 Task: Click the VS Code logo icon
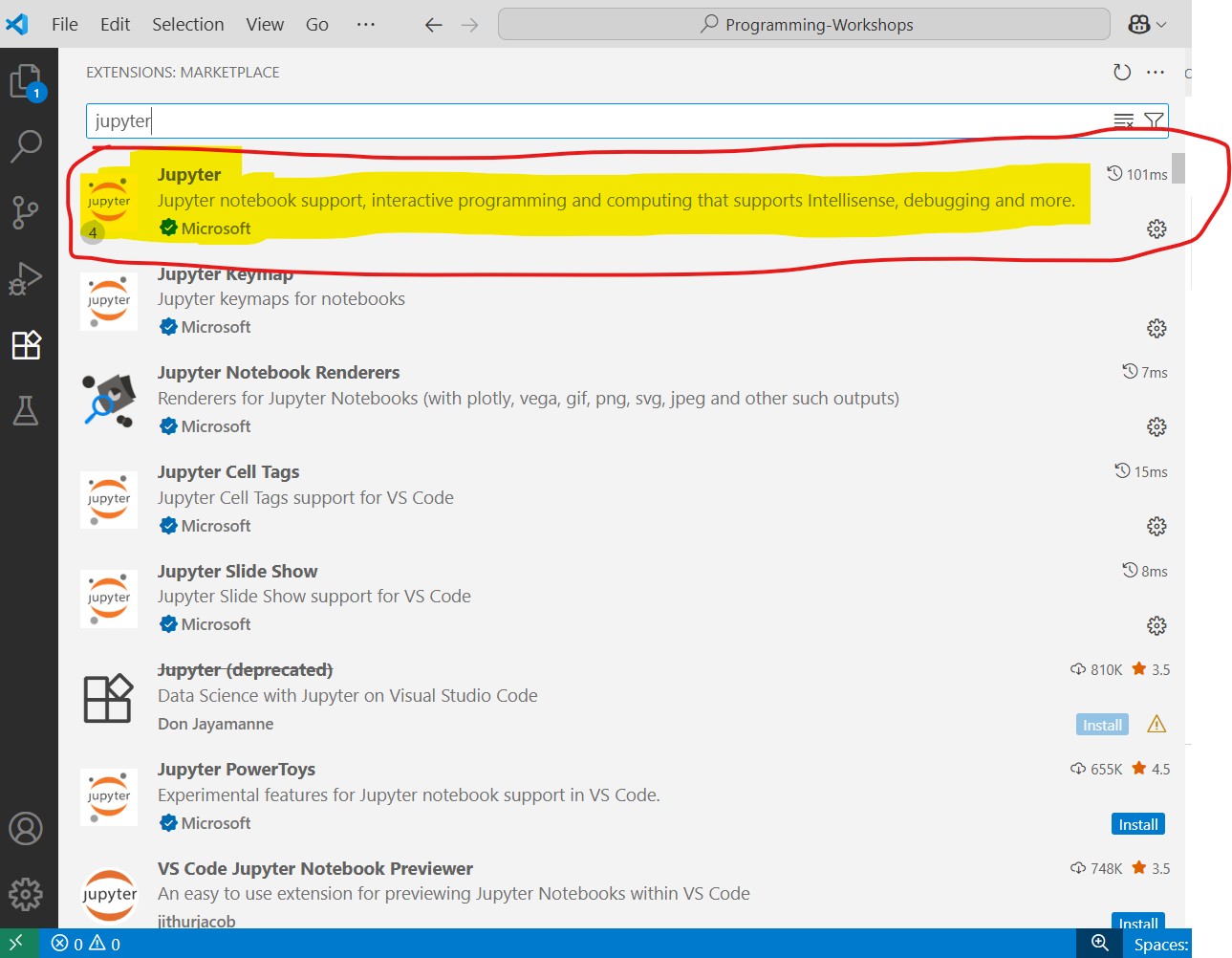[x=17, y=24]
